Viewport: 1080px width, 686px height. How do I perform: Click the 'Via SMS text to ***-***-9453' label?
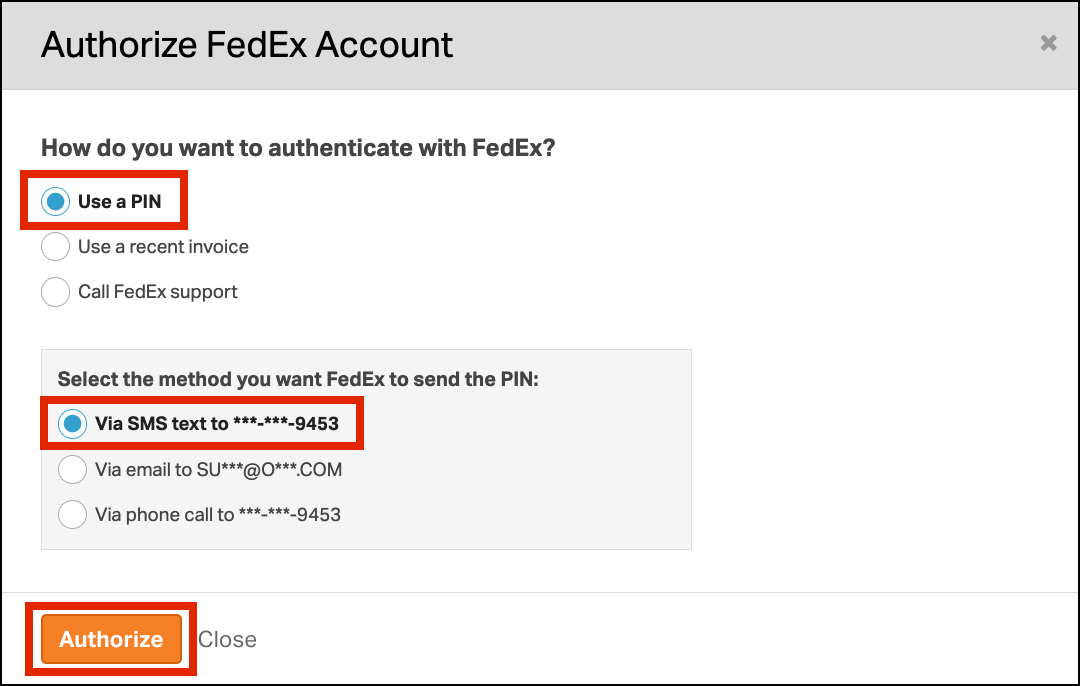217,424
